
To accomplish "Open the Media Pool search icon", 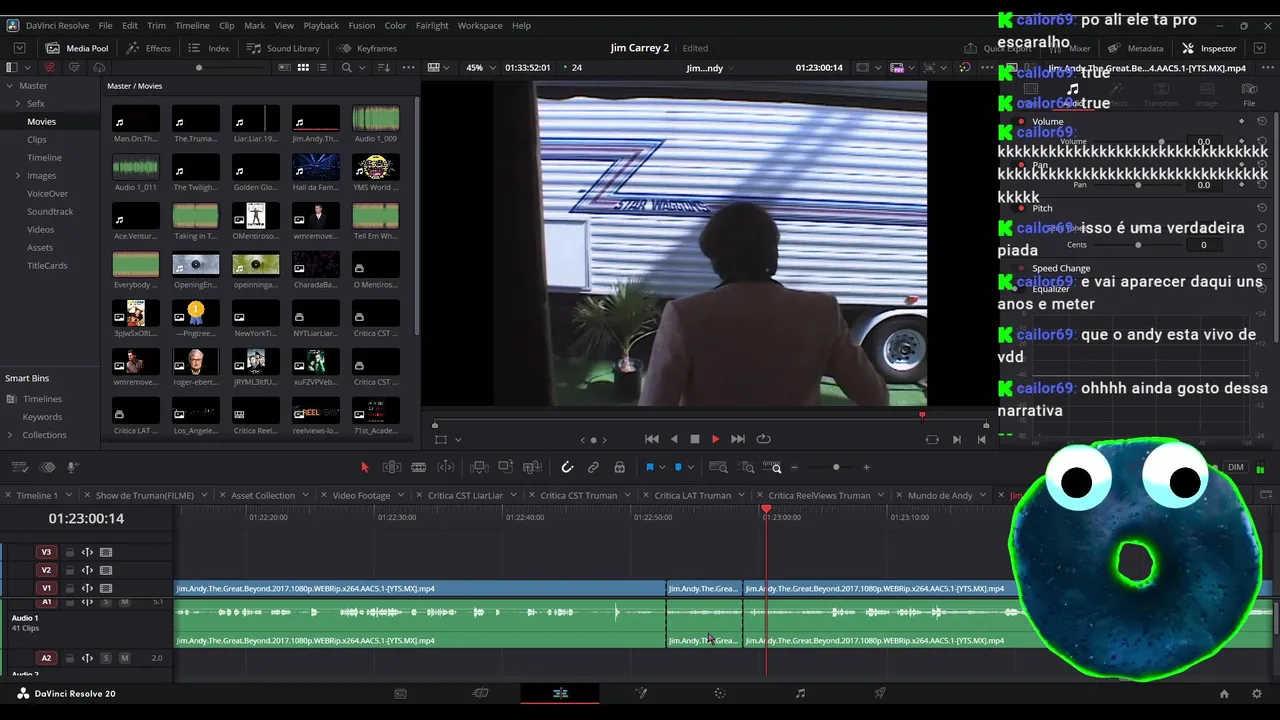I will 346,68.
